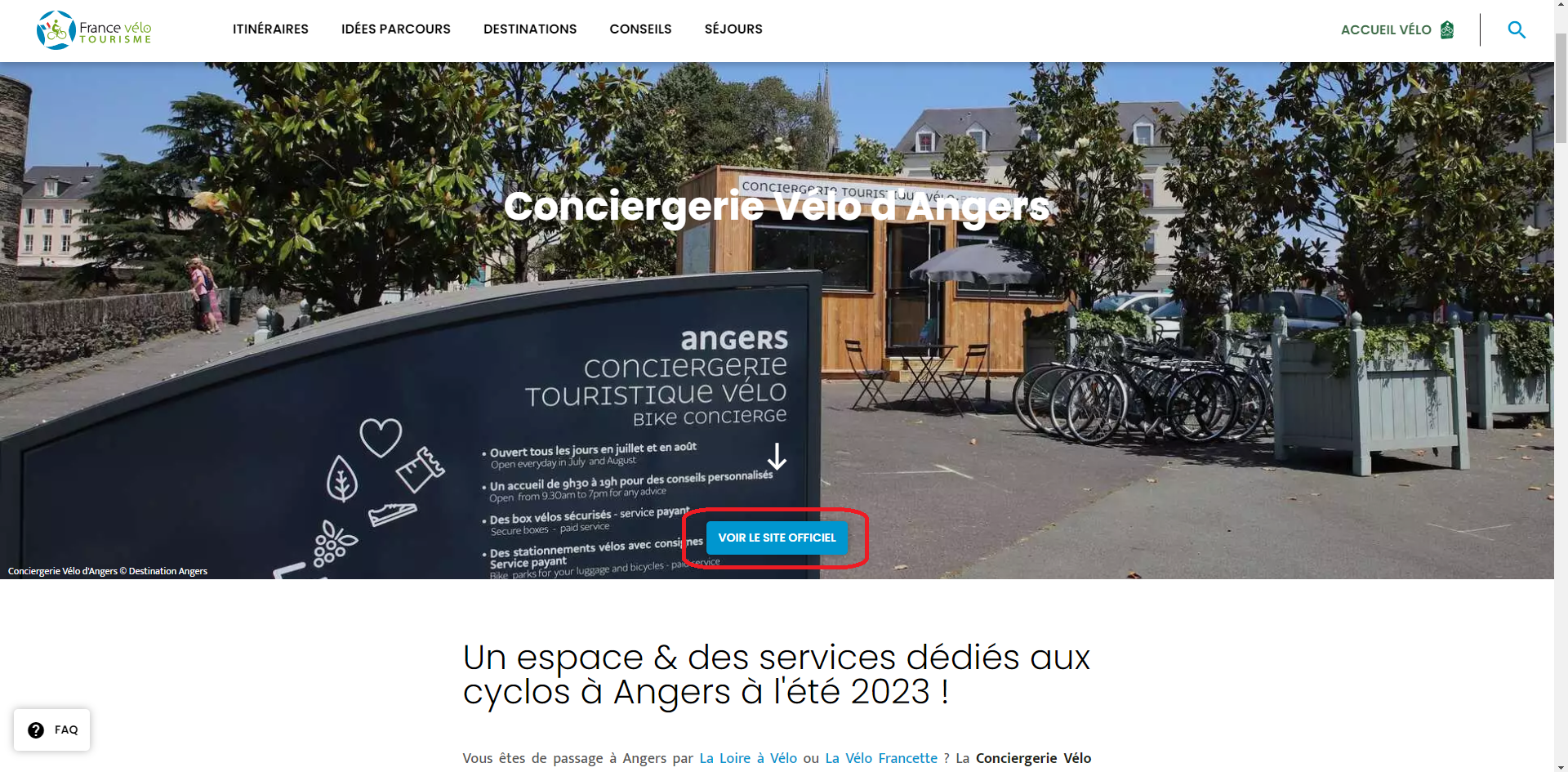The width and height of the screenshot is (1568, 772).
Task: Click the white down arrow on hero image
Action: [x=777, y=457]
